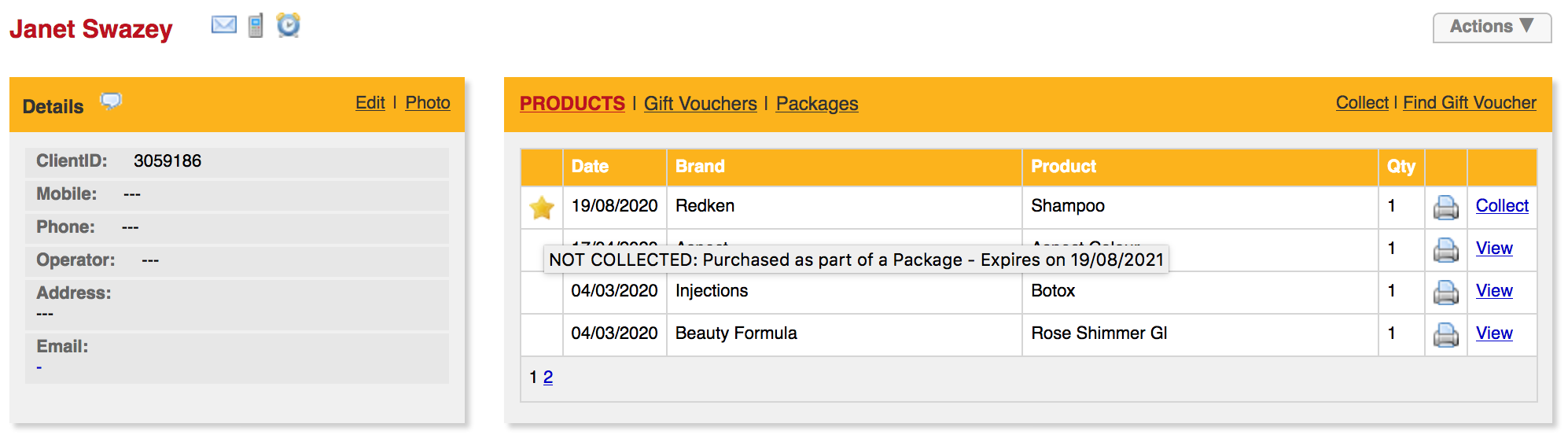The height and width of the screenshot is (442, 1568).
Task: Open the alarm clock reminder icon
Action: 289,25
